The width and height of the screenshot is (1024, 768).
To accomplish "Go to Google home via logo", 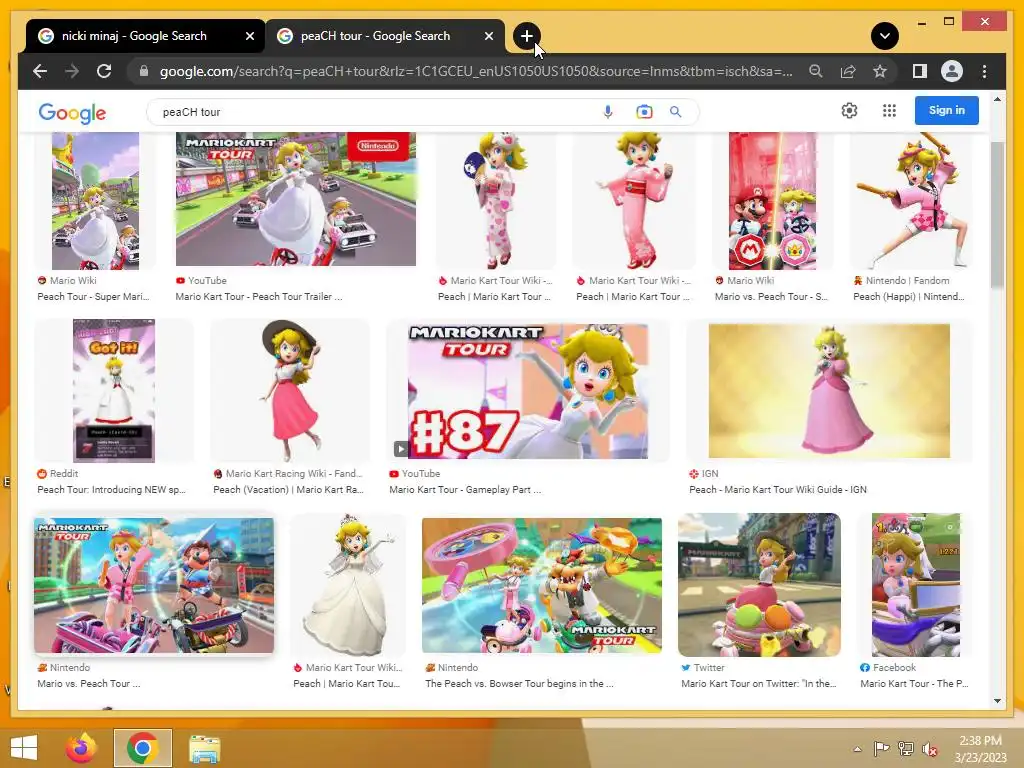I will click(x=72, y=112).
